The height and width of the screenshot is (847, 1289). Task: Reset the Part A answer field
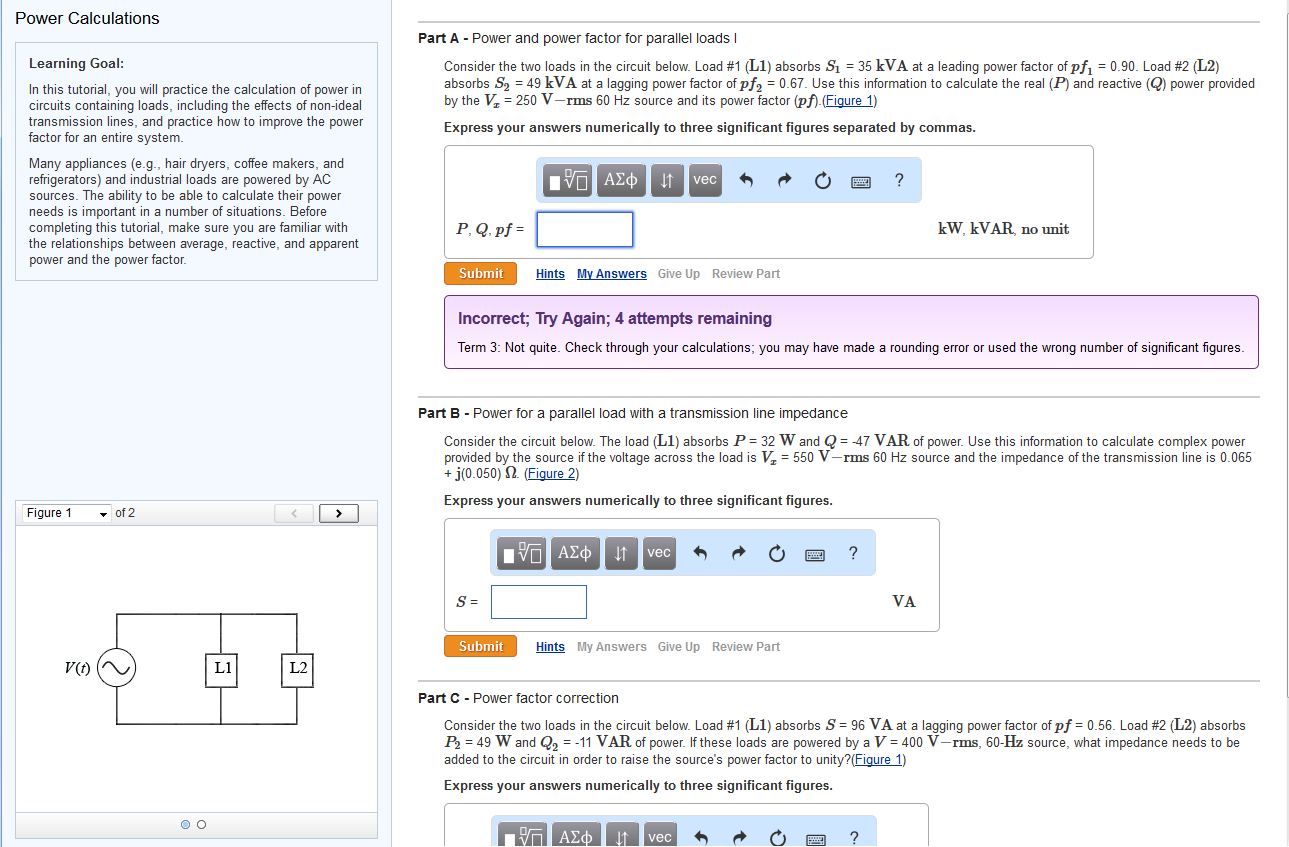[x=822, y=181]
